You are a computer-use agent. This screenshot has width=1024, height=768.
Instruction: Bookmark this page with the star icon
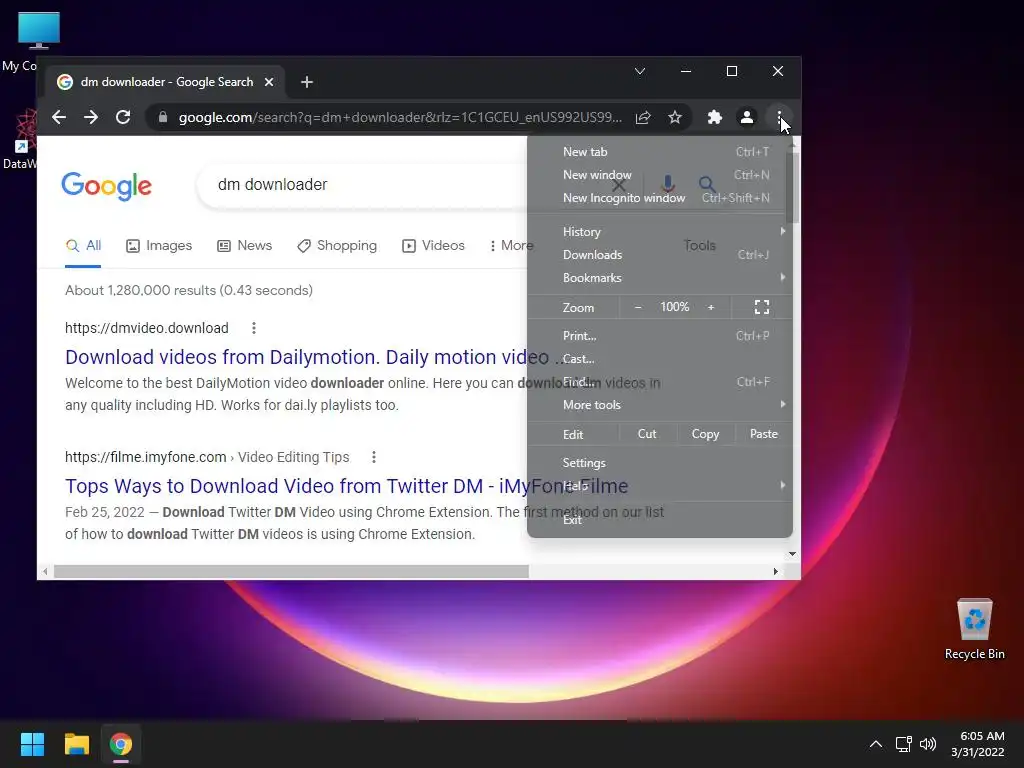675,118
